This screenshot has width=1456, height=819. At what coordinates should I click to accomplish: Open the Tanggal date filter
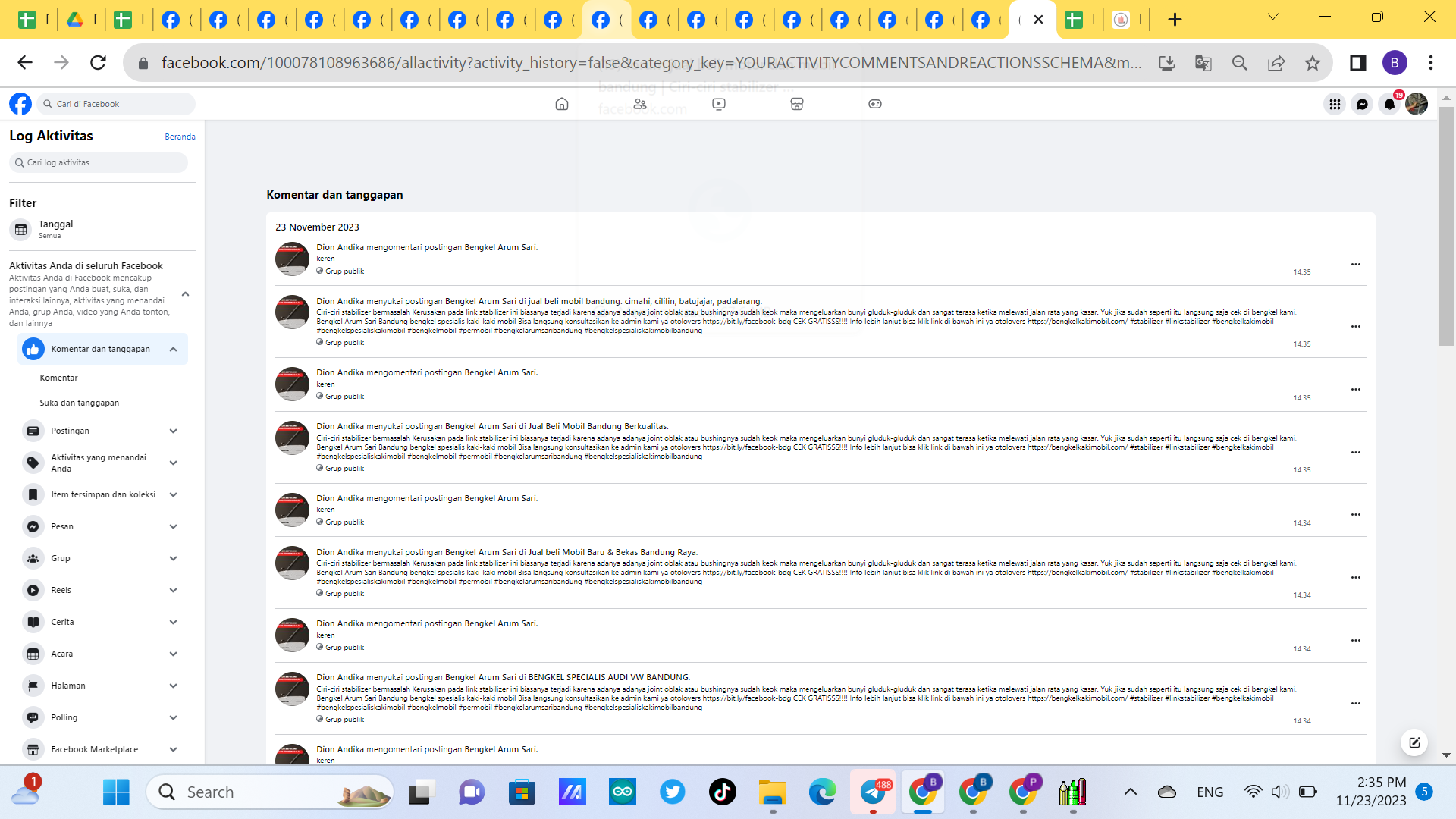[102, 229]
